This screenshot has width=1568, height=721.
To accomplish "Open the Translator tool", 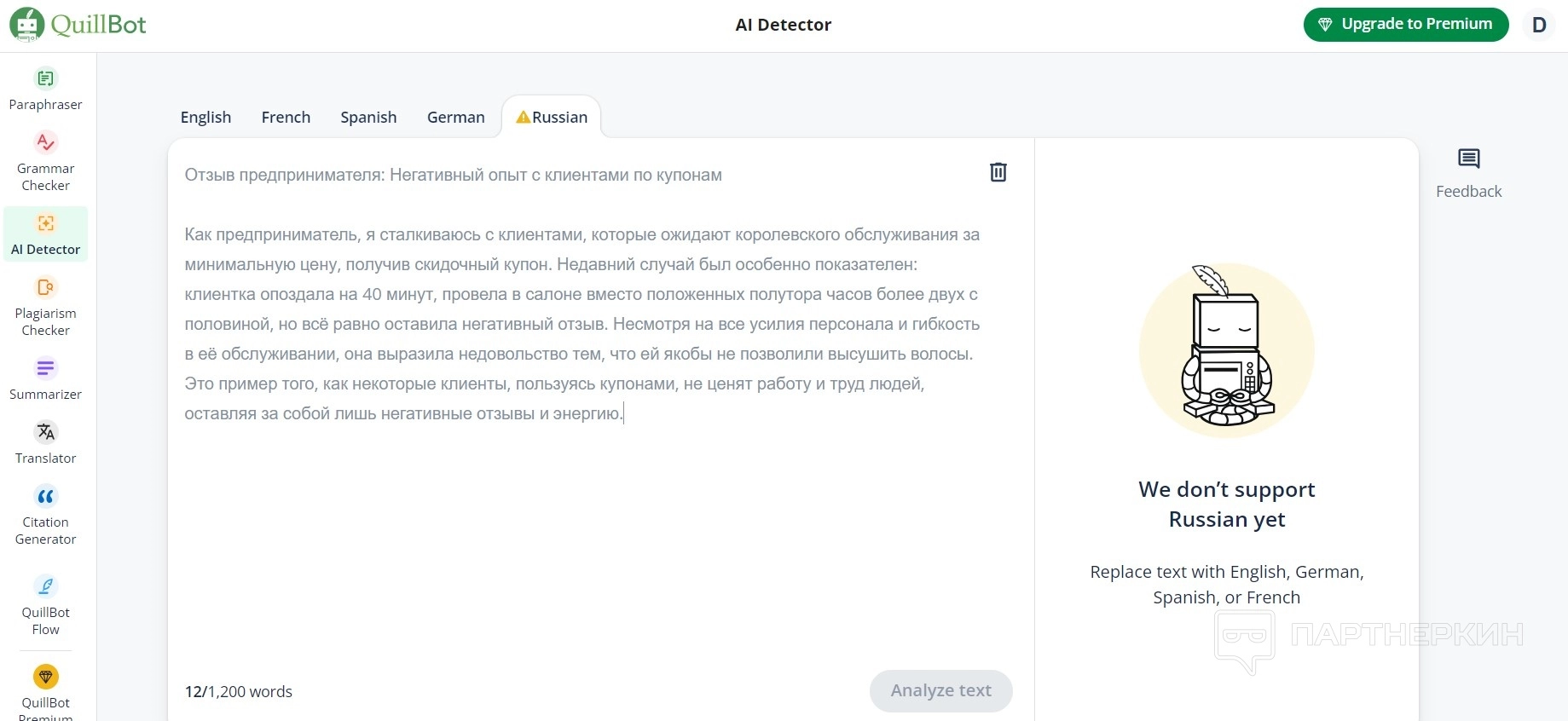I will (x=45, y=433).
